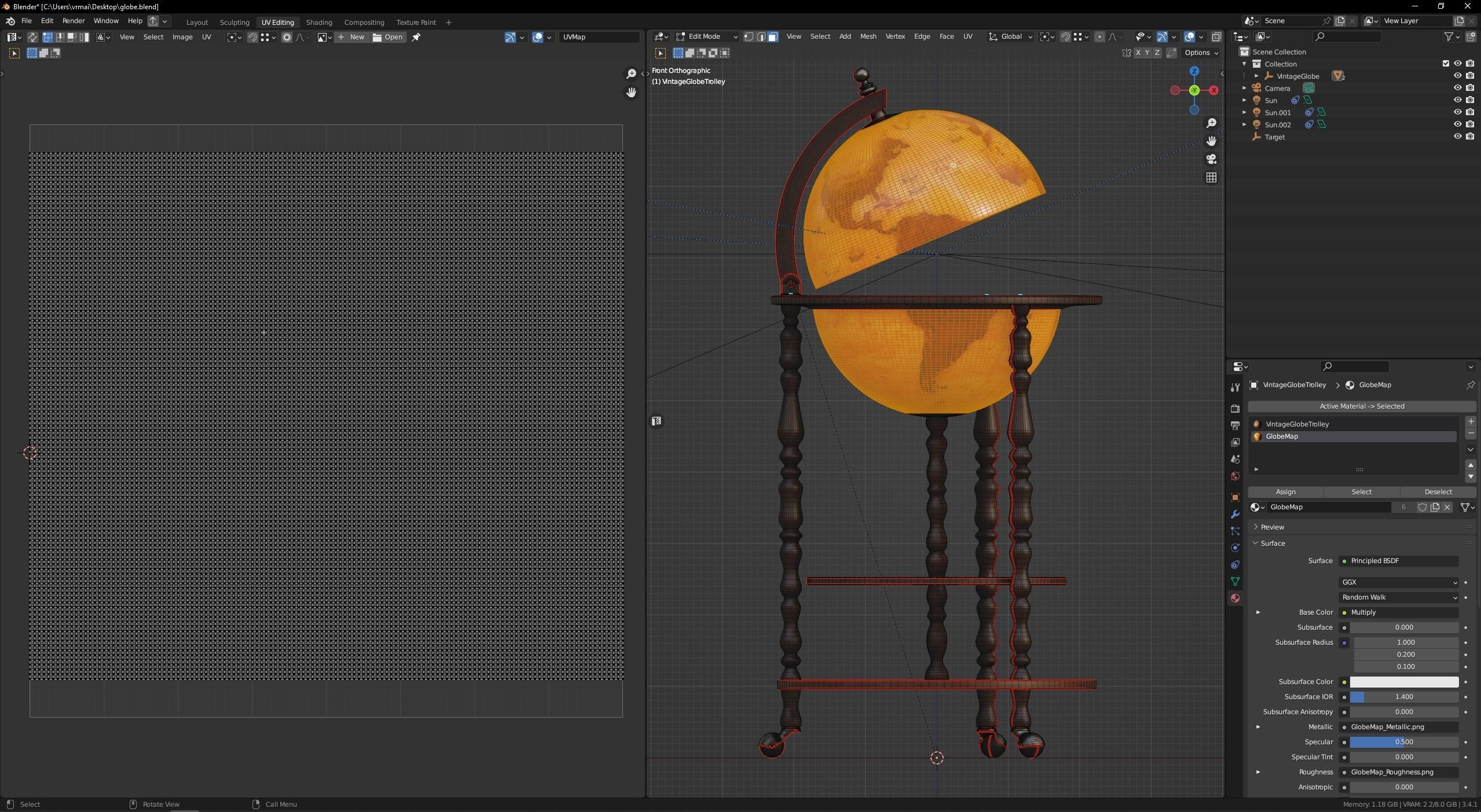Add a new material slot with plus
The height and width of the screenshot is (812, 1481).
point(1470,421)
